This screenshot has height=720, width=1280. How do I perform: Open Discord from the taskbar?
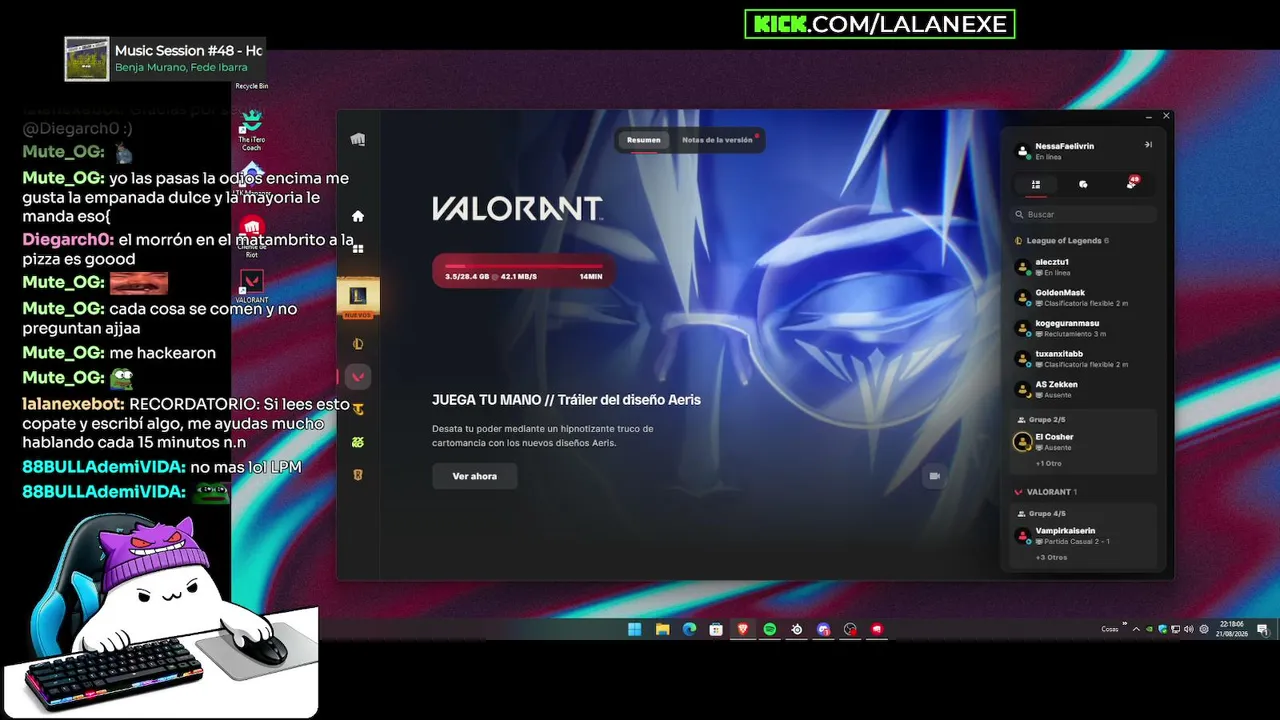pyautogui.click(x=823, y=629)
